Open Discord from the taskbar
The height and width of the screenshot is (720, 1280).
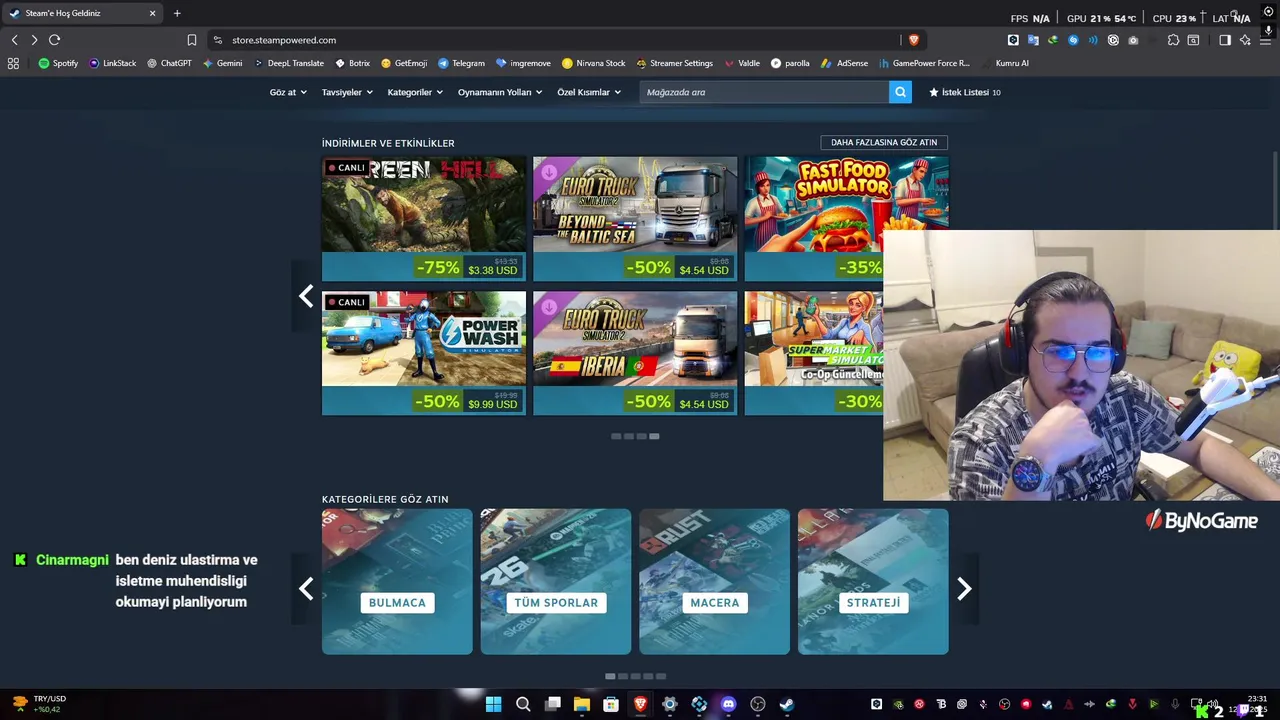pos(728,704)
